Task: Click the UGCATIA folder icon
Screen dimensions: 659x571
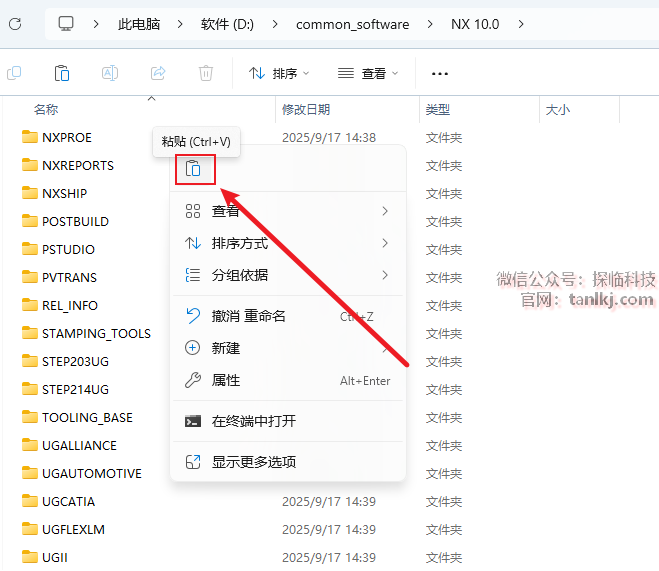Action: pyautogui.click(x=29, y=501)
